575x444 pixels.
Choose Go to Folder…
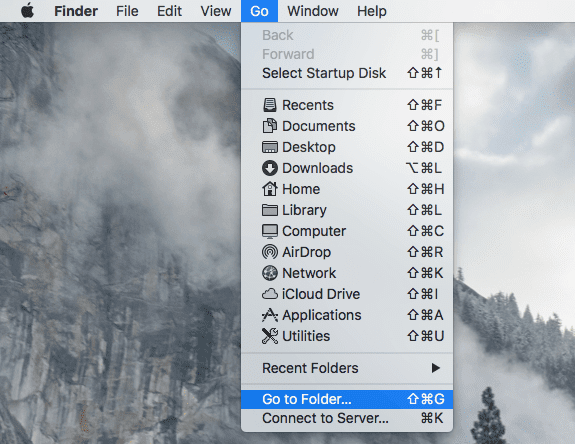[x=347, y=399]
